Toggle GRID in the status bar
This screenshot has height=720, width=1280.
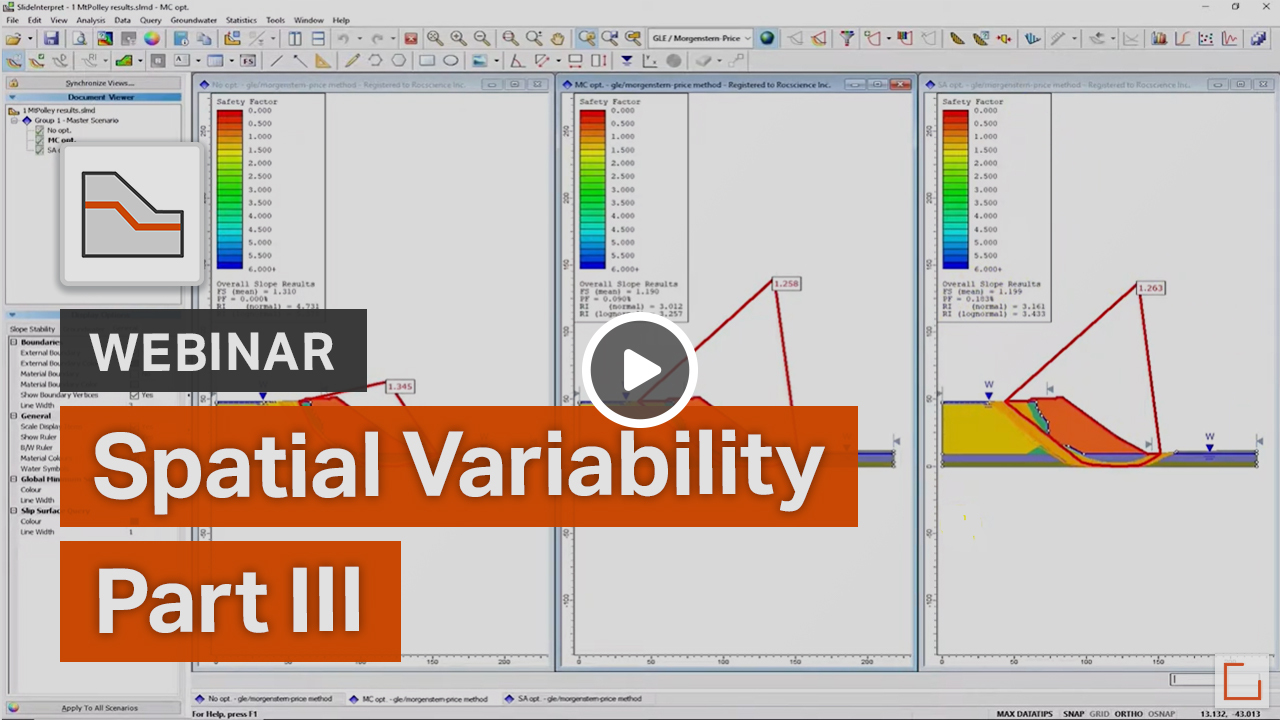(x=1100, y=713)
